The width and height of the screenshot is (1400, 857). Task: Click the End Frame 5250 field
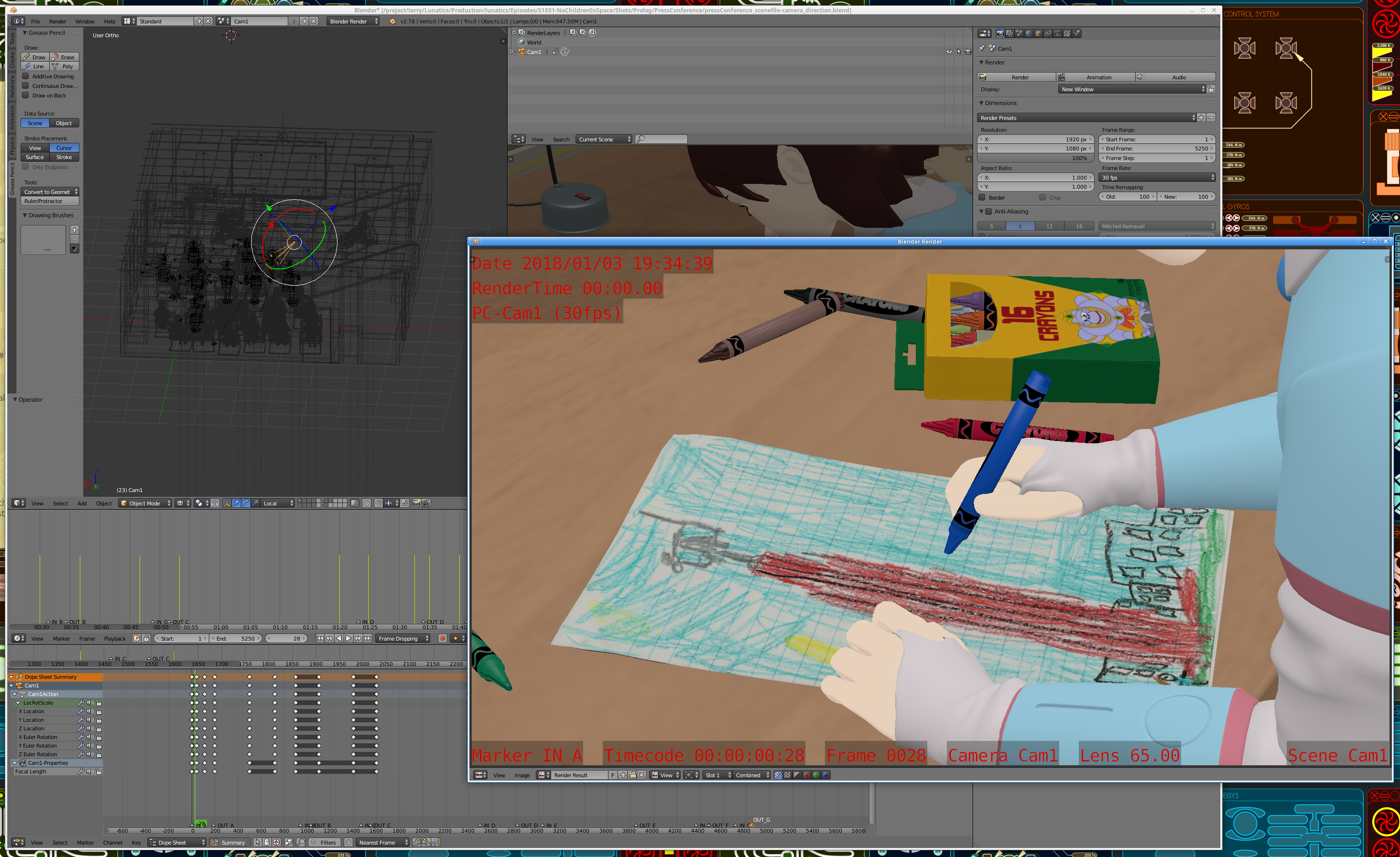[x=1157, y=148]
